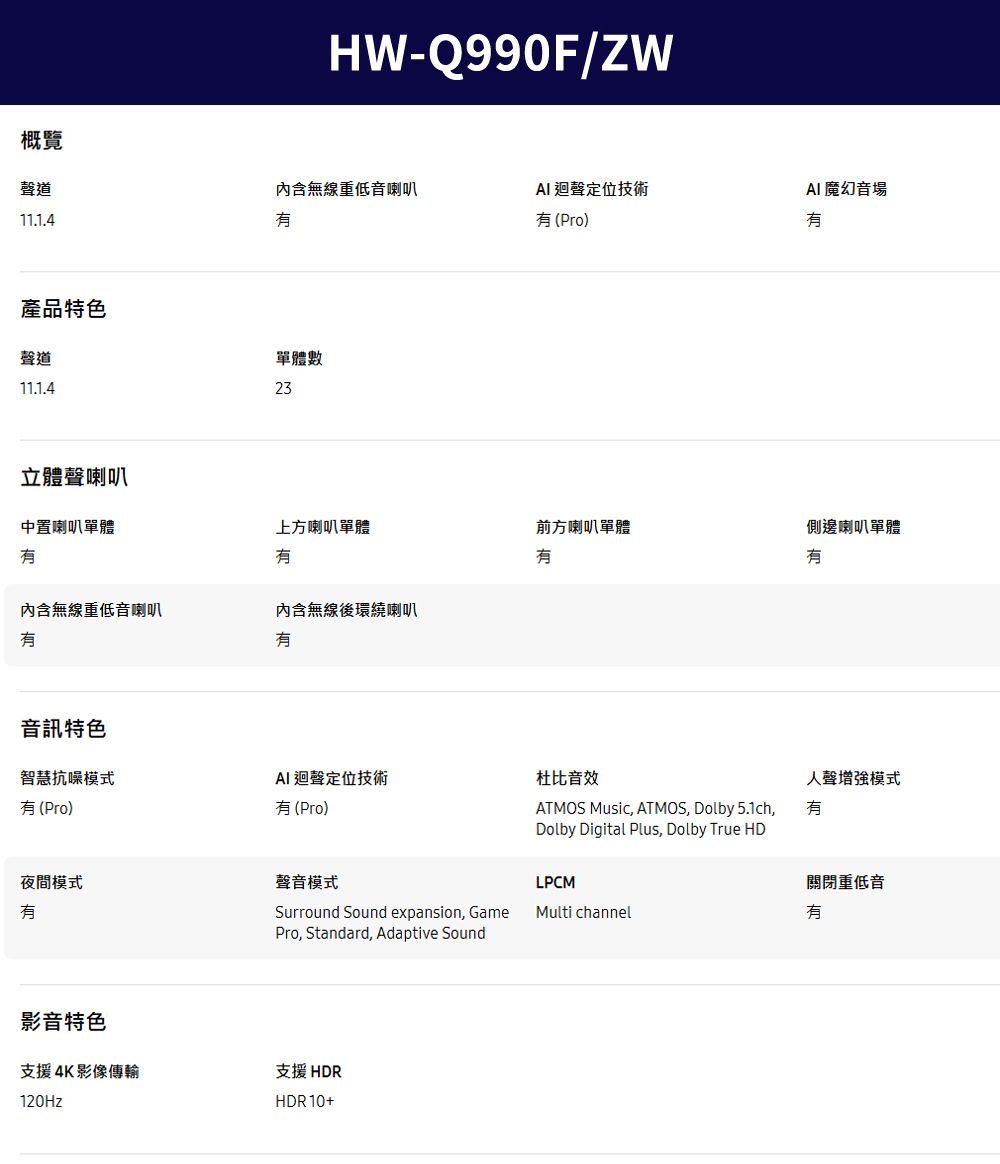Select the 有 value under 人聲增強模式
Screen dimensions: 1000x1164
click(814, 808)
